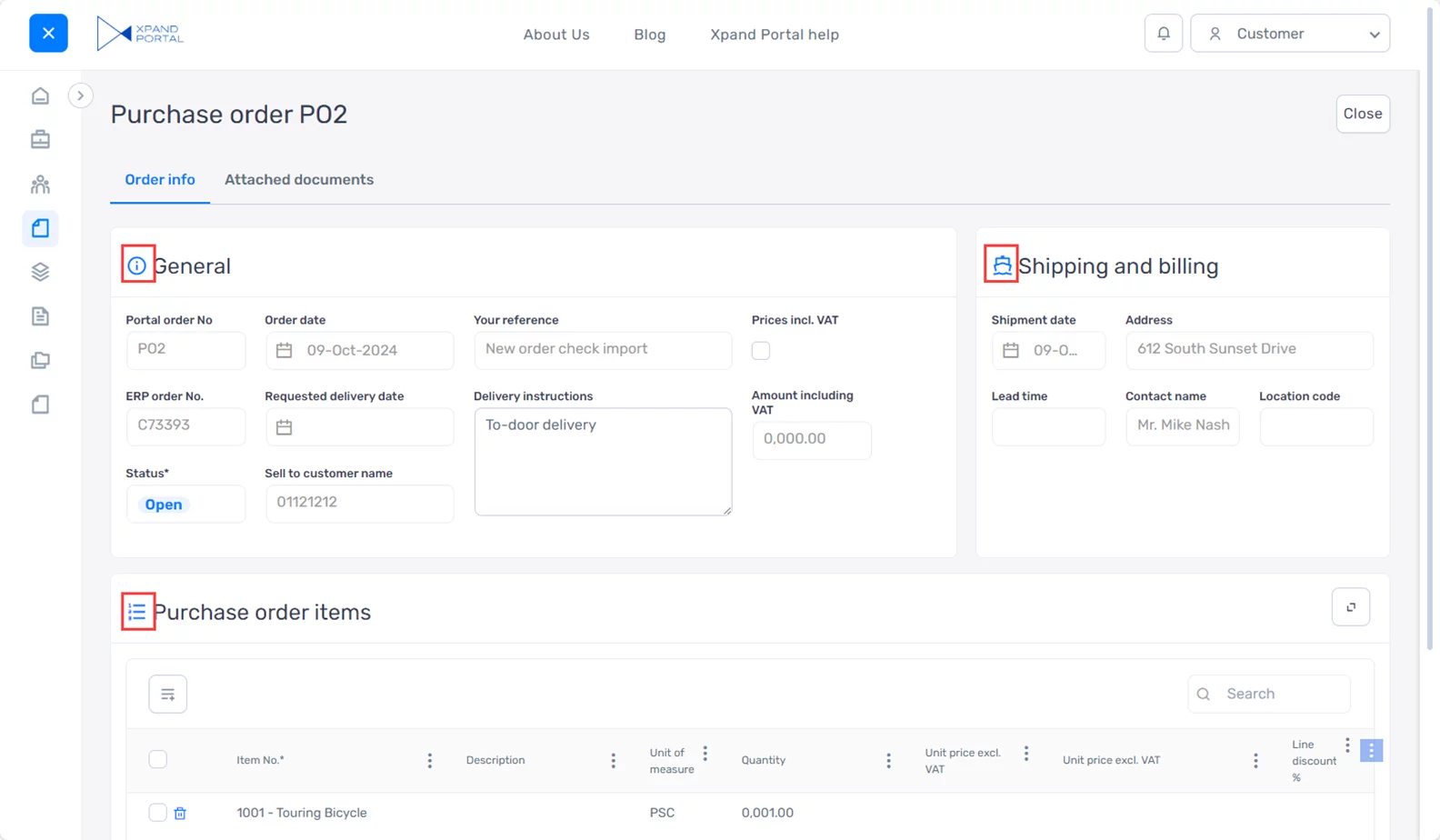Viewport: 1440px width, 840px height.
Task: Click the Close button
Action: 1362,114
